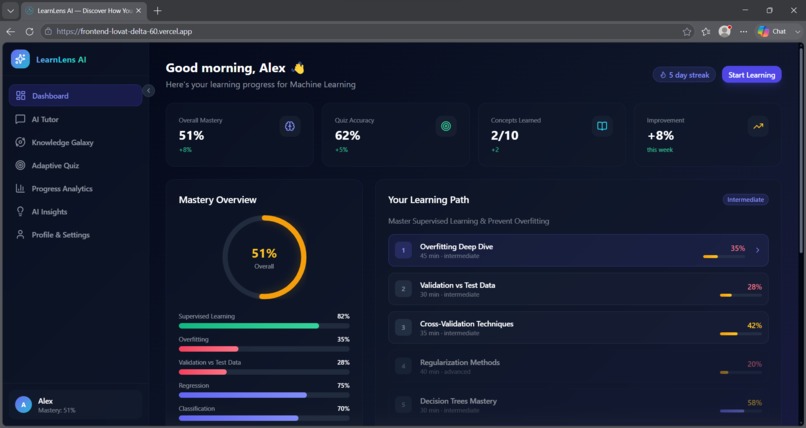Click the Intermediate level badge
Screen dimensions: 806x428
tap(745, 199)
